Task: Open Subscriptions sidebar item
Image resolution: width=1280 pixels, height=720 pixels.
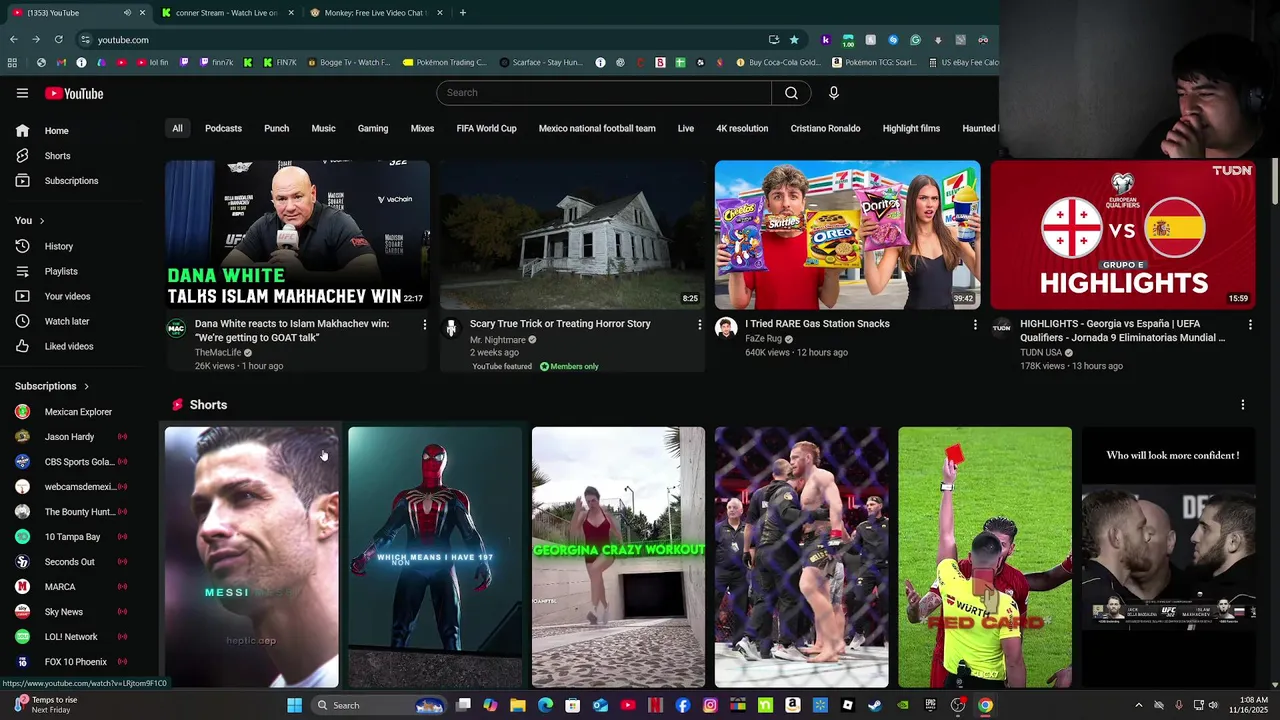Action: (71, 181)
